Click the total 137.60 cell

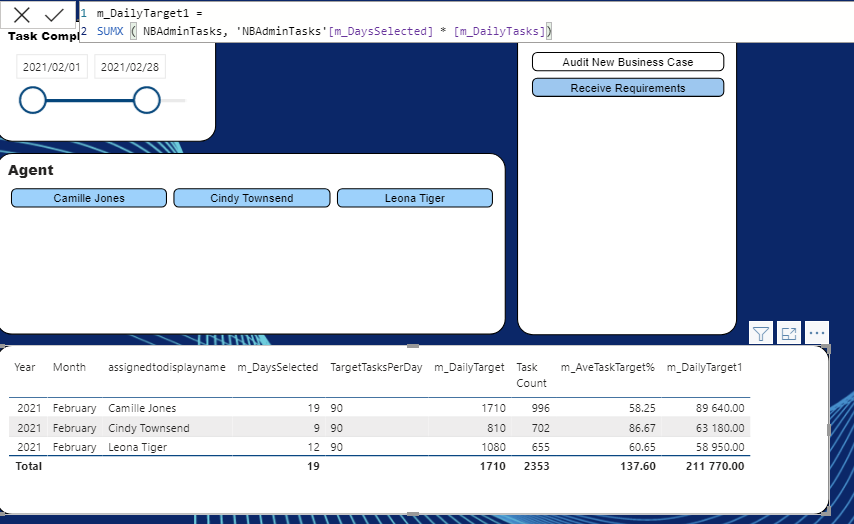tap(638, 466)
